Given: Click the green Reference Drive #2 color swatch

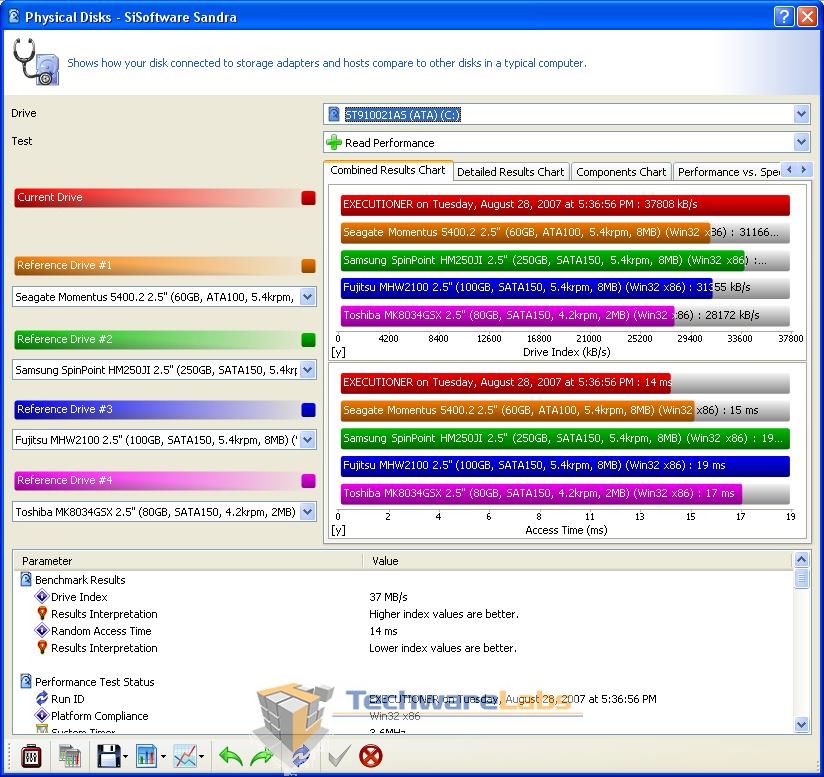Looking at the screenshot, I should coord(308,340).
